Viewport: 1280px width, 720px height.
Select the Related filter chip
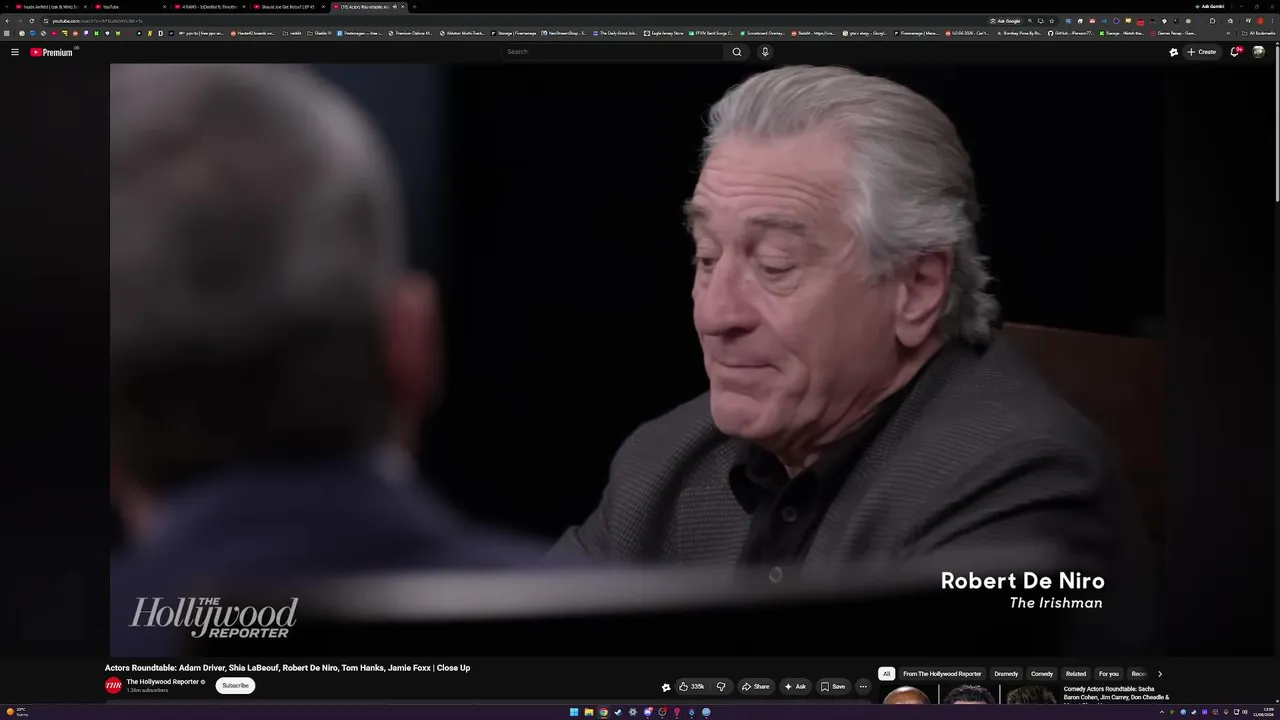point(1076,674)
